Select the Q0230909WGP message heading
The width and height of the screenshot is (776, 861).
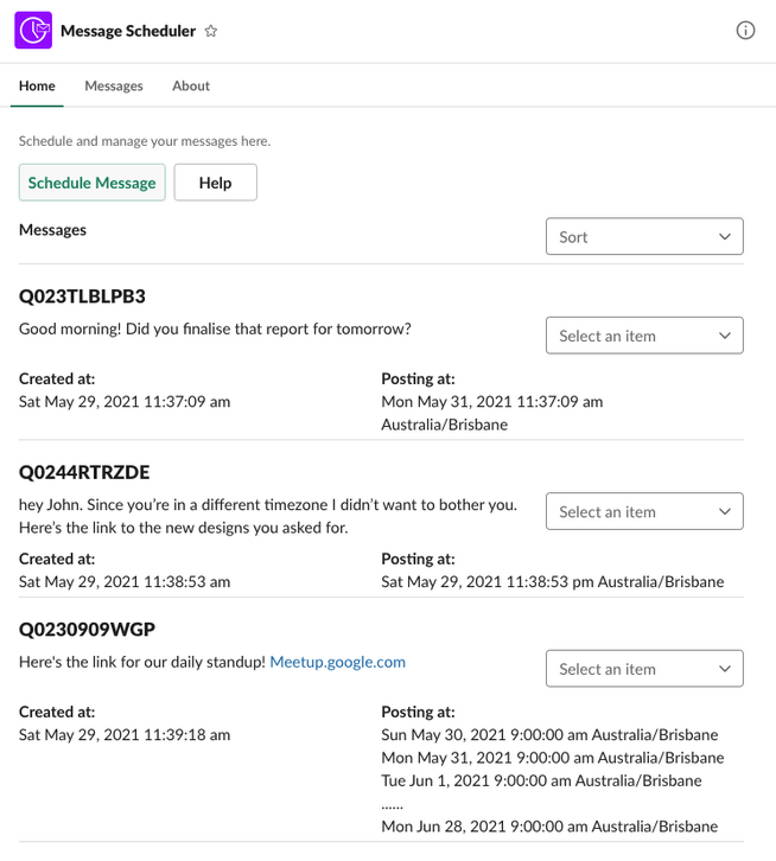click(87, 629)
